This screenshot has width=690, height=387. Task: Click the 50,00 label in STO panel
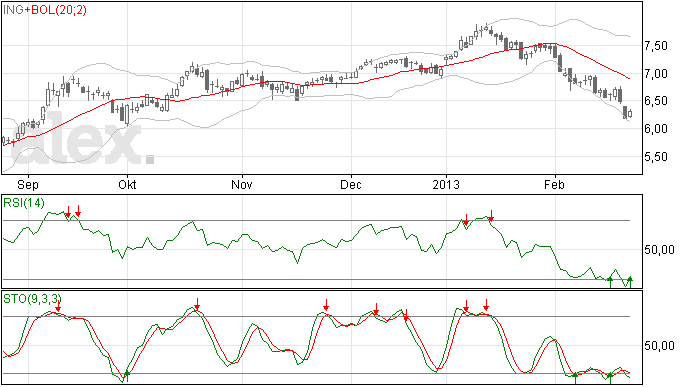(x=659, y=346)
